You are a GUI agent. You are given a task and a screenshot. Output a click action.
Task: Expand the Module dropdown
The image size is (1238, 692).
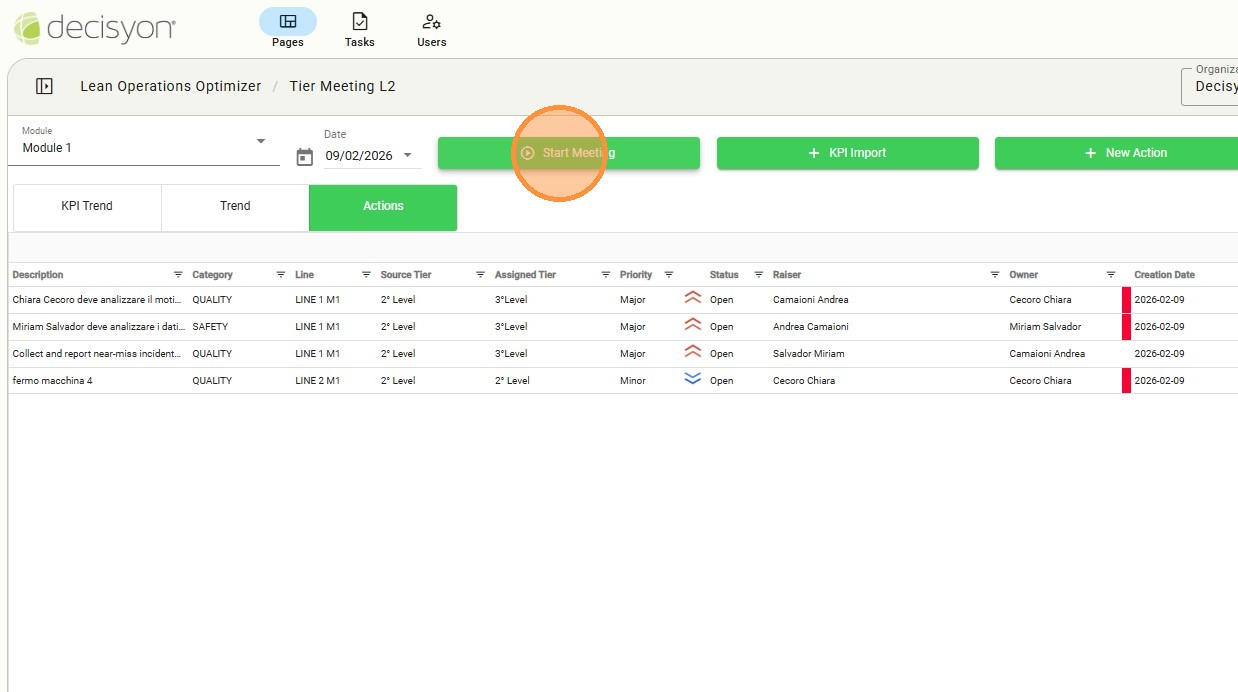click(261, 142)
